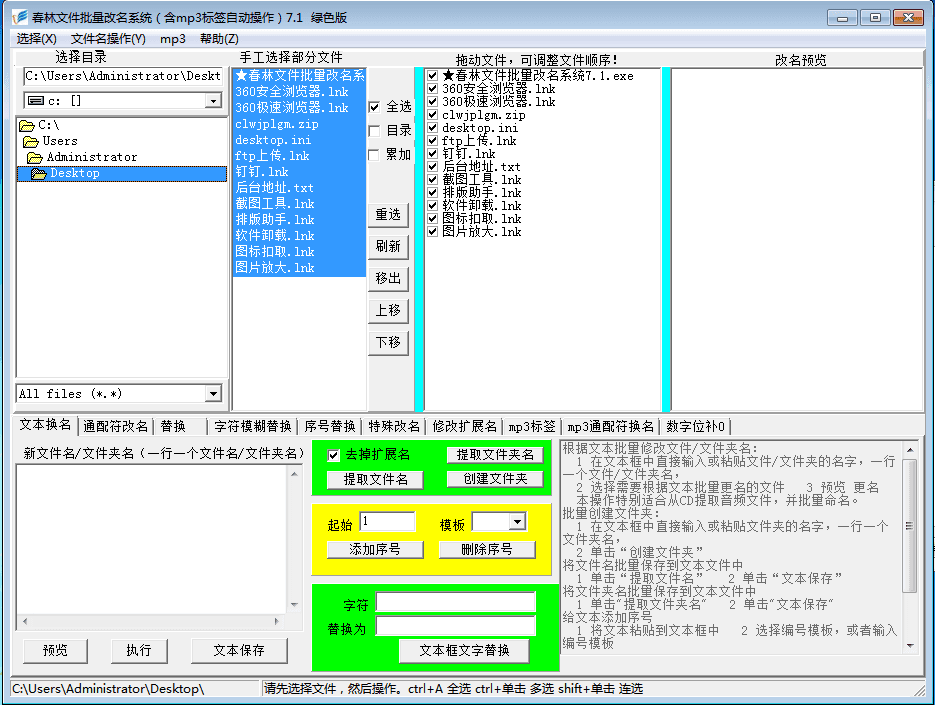
Task: Switch to the 修改扩展名 tab
Action: point(465,426)
